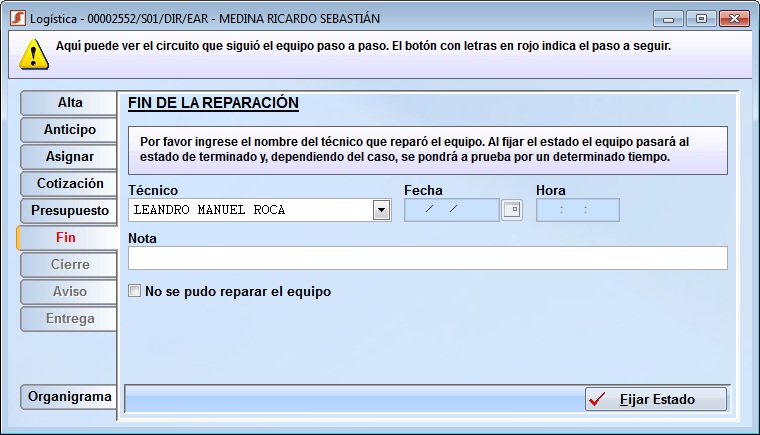This screenshot has height=435, width=760.
Task: Check 'No se pudo reparar el equipo'
Action: [135, 292]
